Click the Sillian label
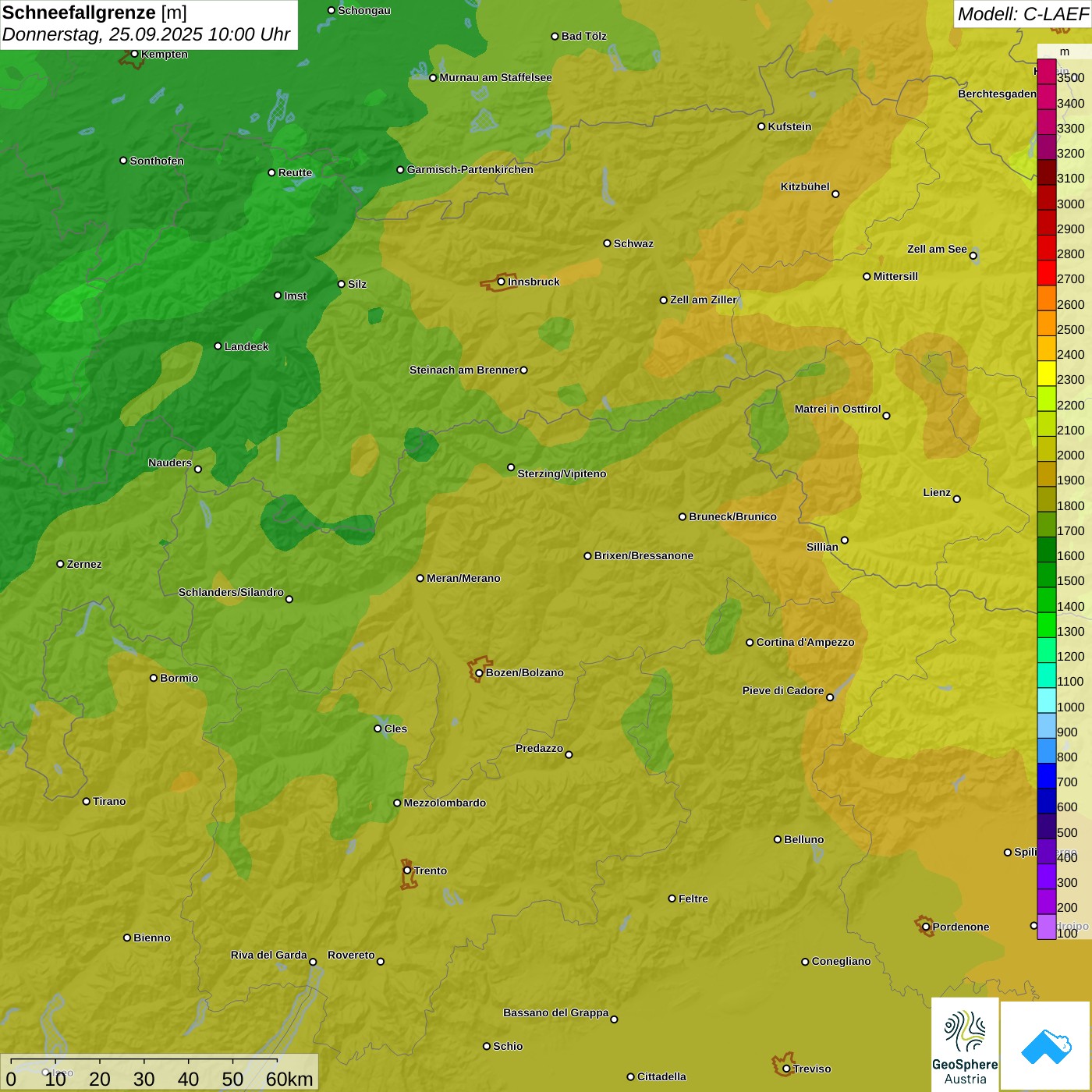Viewport: 1092px width, 1092px height. click(x=822, y=547)
